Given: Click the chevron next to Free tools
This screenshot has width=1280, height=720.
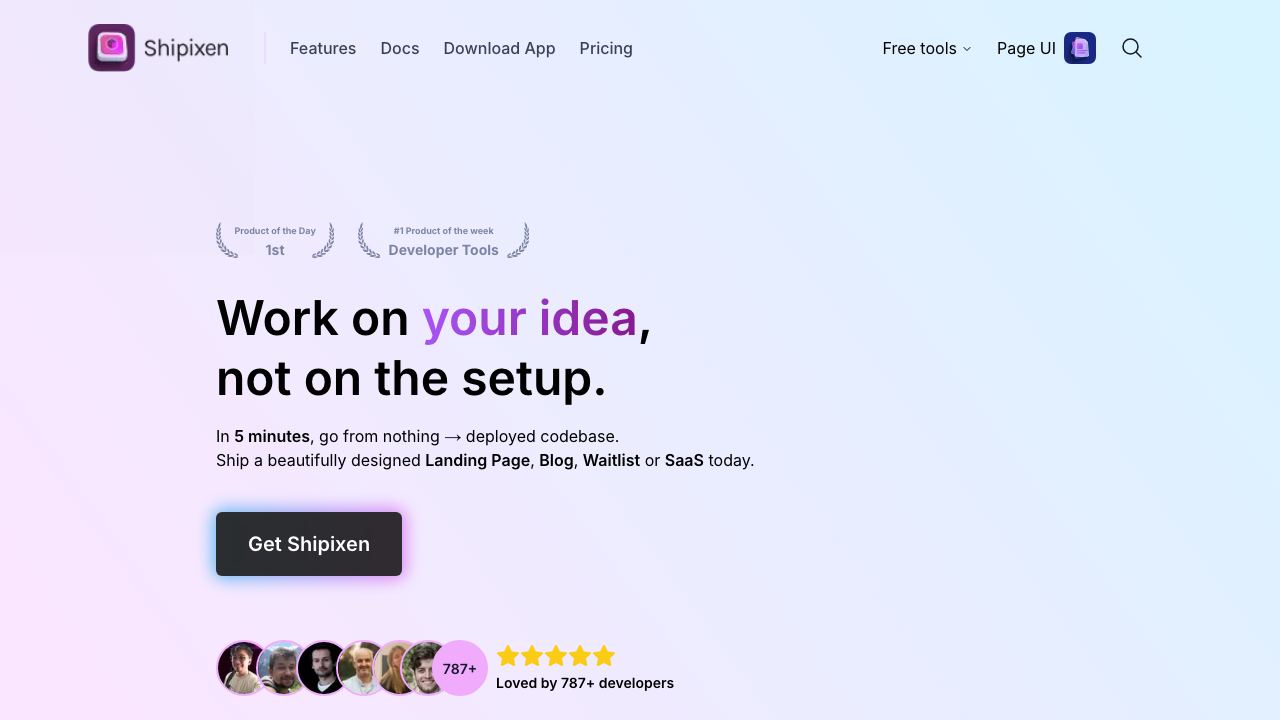Looking at the screenshot, I should point(967,49).
